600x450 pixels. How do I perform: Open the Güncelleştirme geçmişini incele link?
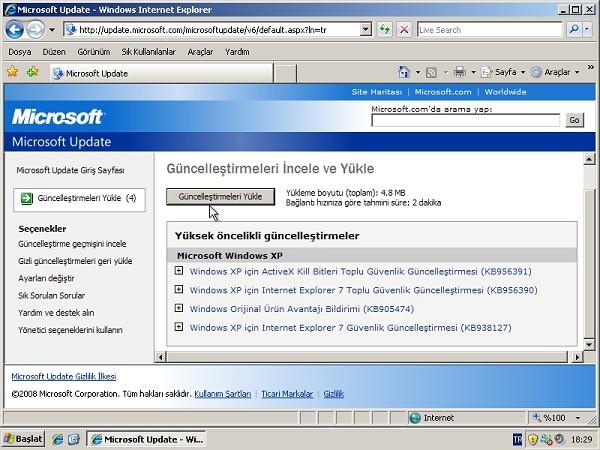(72, 243)
